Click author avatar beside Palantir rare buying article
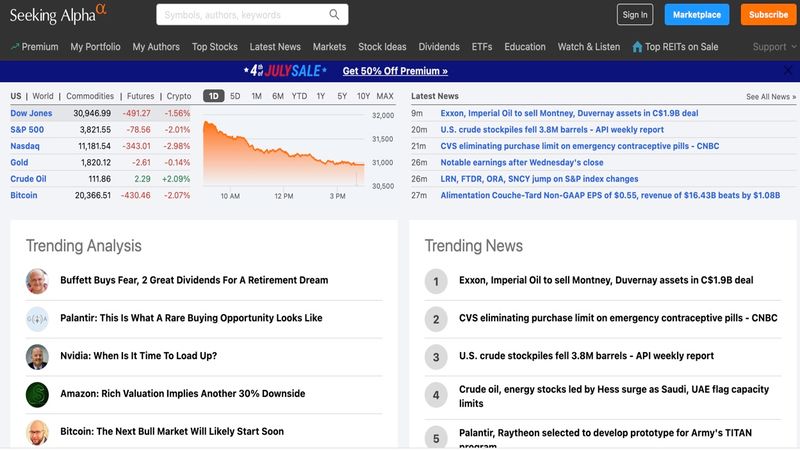 tap(37, 319)
